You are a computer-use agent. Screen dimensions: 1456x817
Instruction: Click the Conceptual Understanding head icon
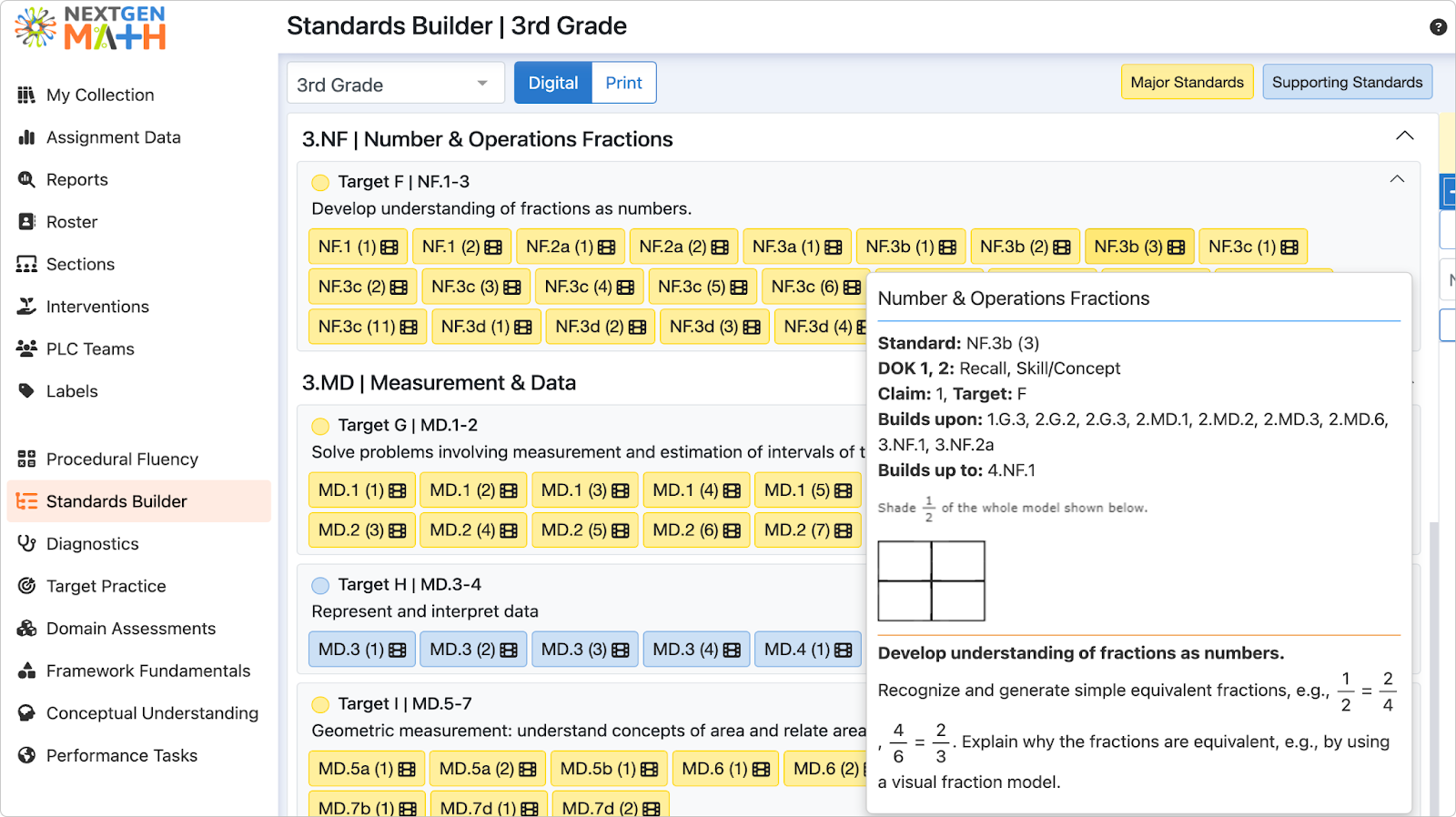26,713
